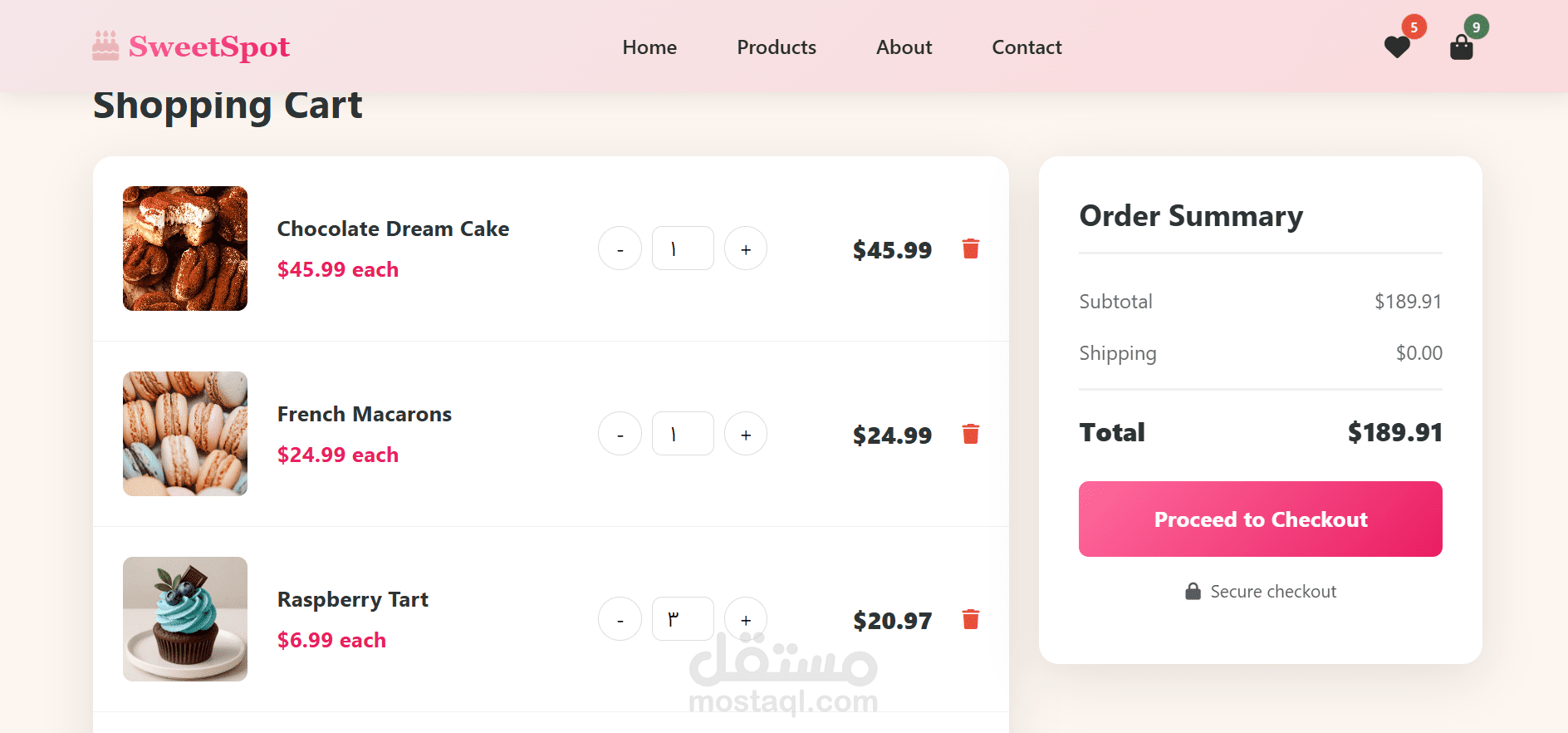Decrease French Macarons quantity
This screenshot has width=1568, height=733.
tap(620, 434)
